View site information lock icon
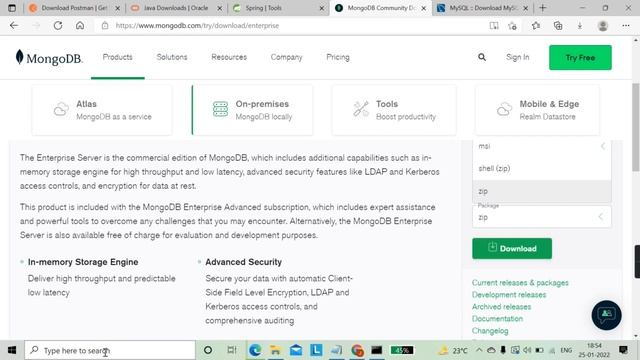Image resolution: width=640 pixels, height=360 pixels. [x=105, y=25]
